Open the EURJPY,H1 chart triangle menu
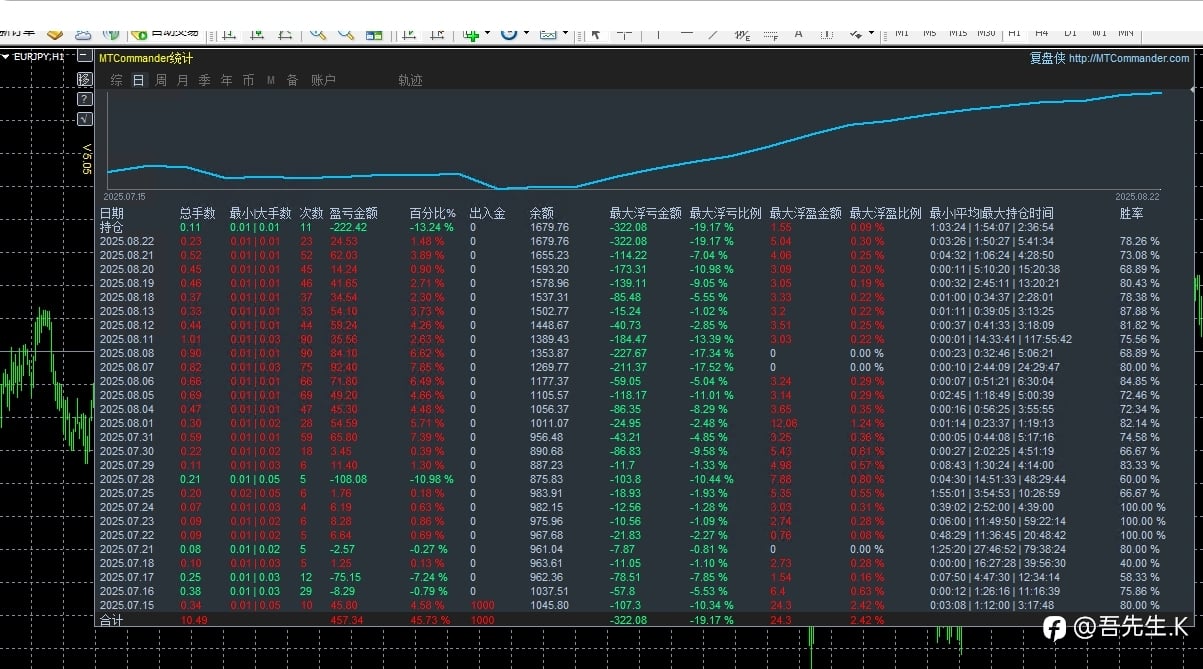This screenshot has height=669, width=1203. click(6, 57)
